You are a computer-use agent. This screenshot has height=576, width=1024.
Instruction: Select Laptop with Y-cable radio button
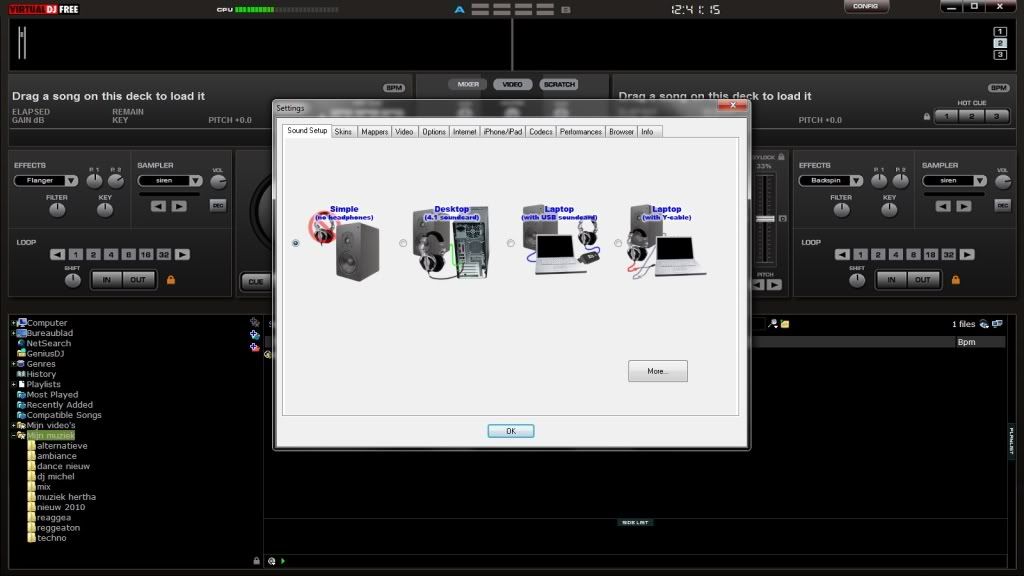(x=618, y=243)
